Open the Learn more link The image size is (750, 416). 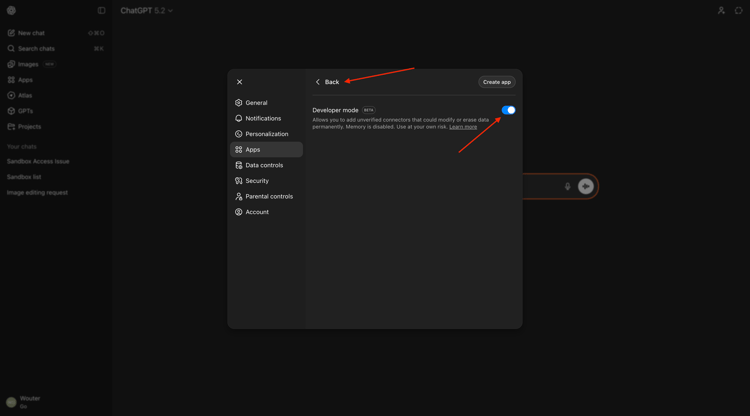pyautogui.click(x=463, y=127)
